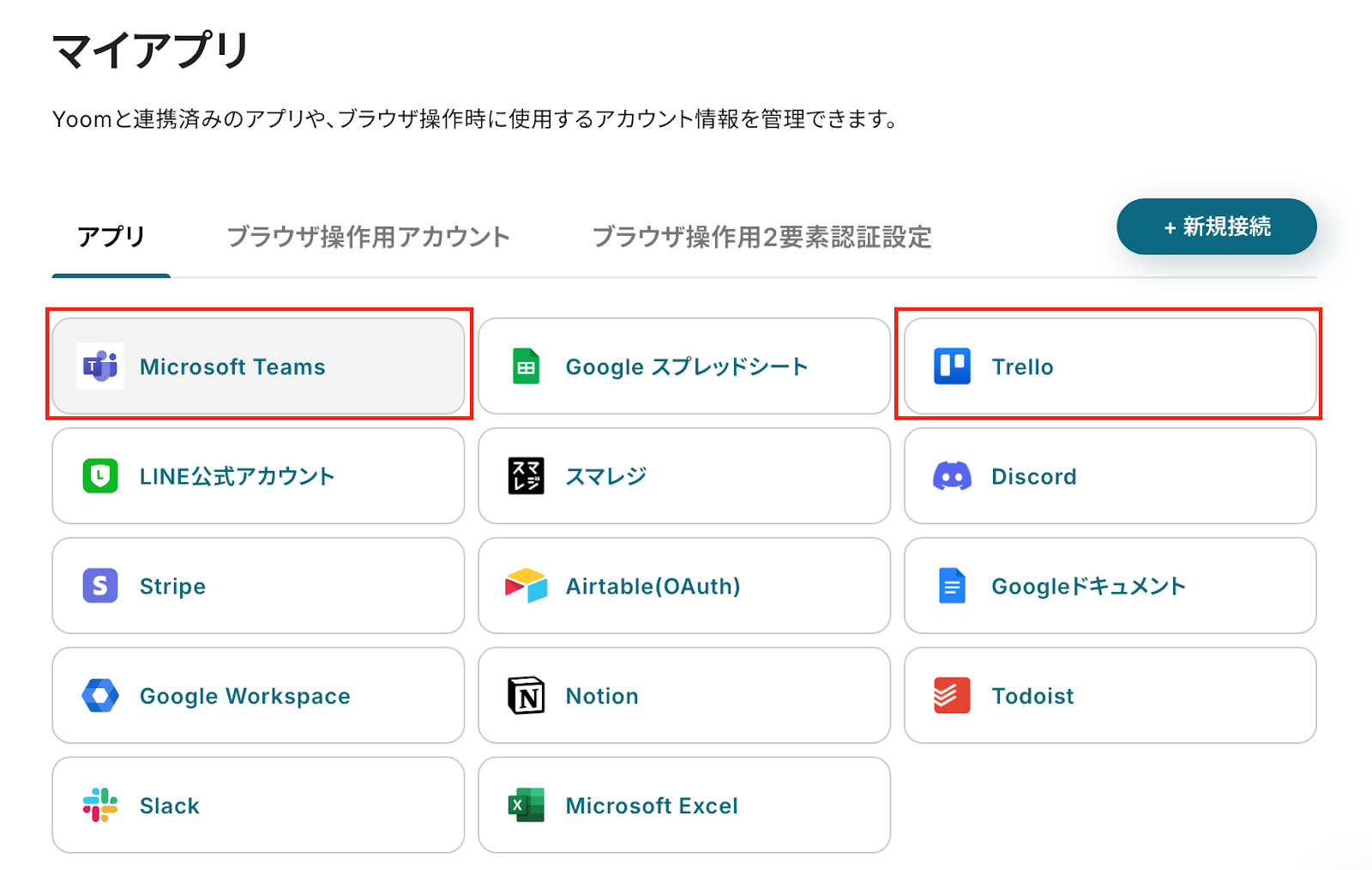
Task: Switch to the アプリ tab
Action: [111, 237]
